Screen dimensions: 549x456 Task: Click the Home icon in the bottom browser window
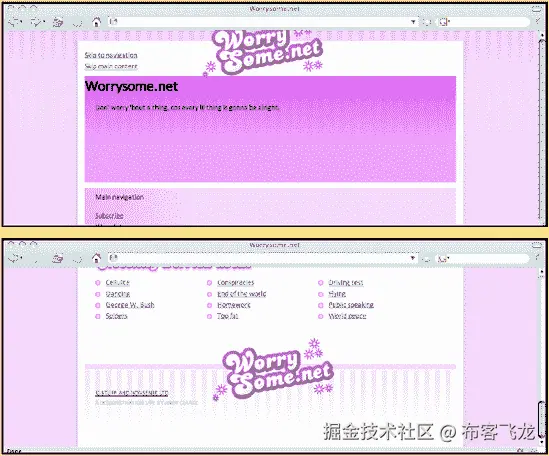click(x=96, y=258)
